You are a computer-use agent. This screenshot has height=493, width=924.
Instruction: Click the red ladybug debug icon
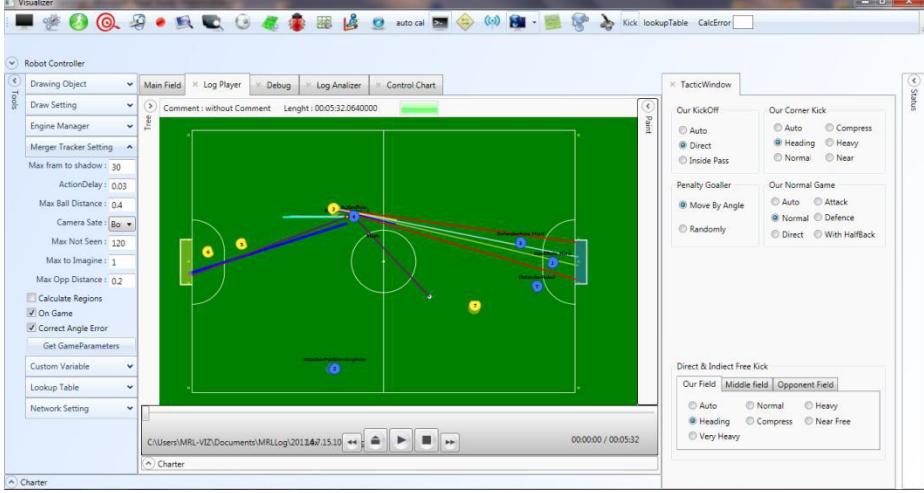tap(297, 22)
